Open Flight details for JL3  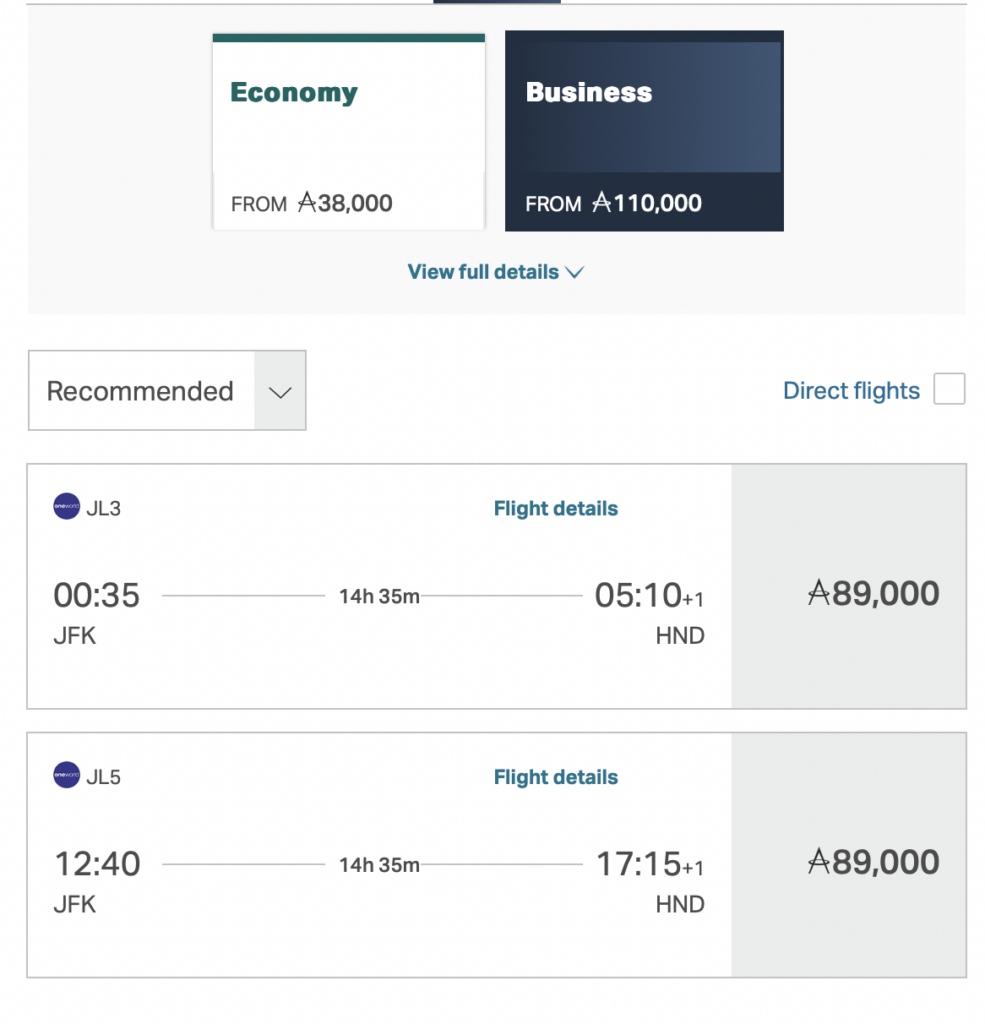[555, 509]
